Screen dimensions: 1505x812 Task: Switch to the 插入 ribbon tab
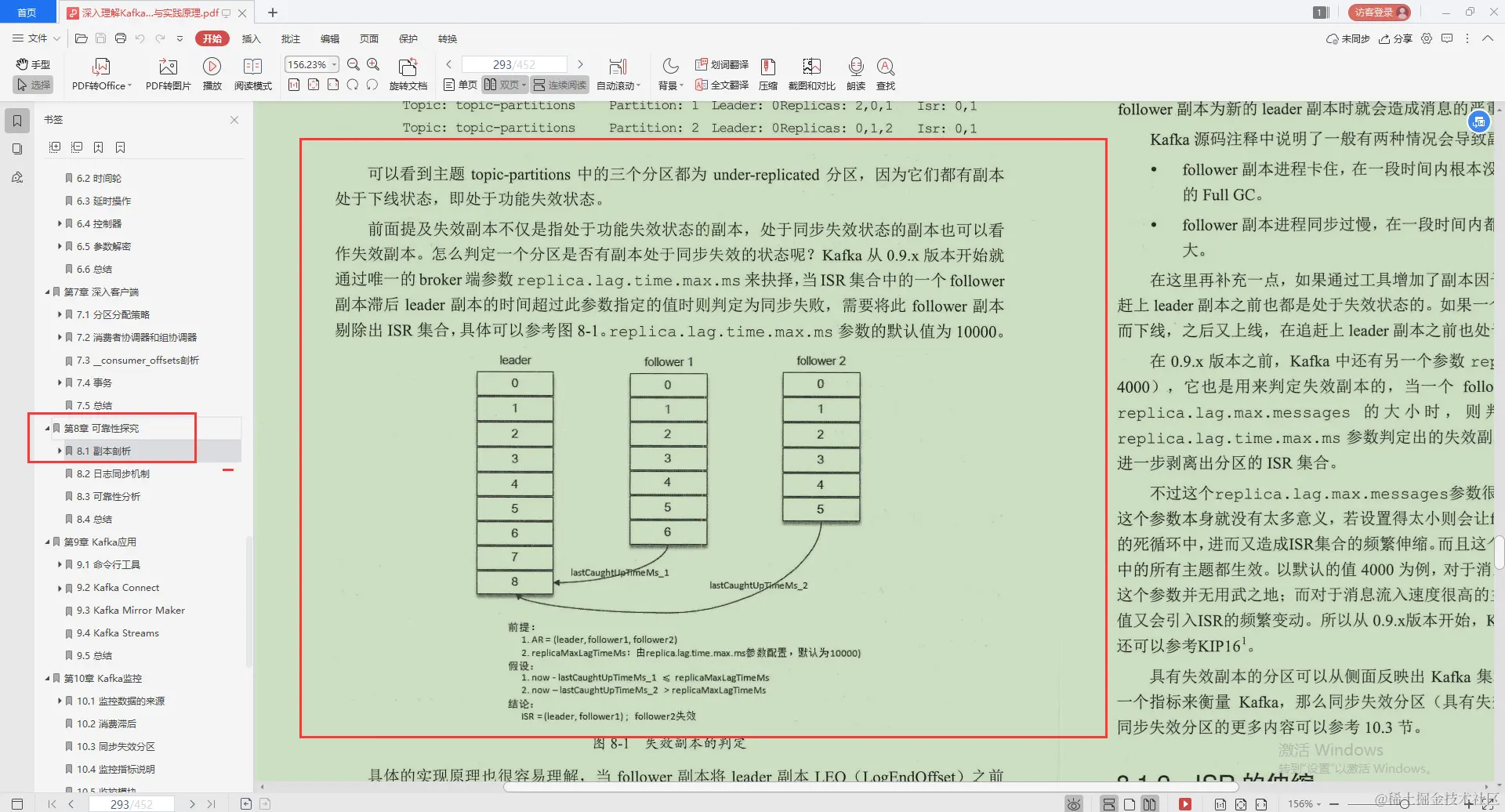pos(250,38)
